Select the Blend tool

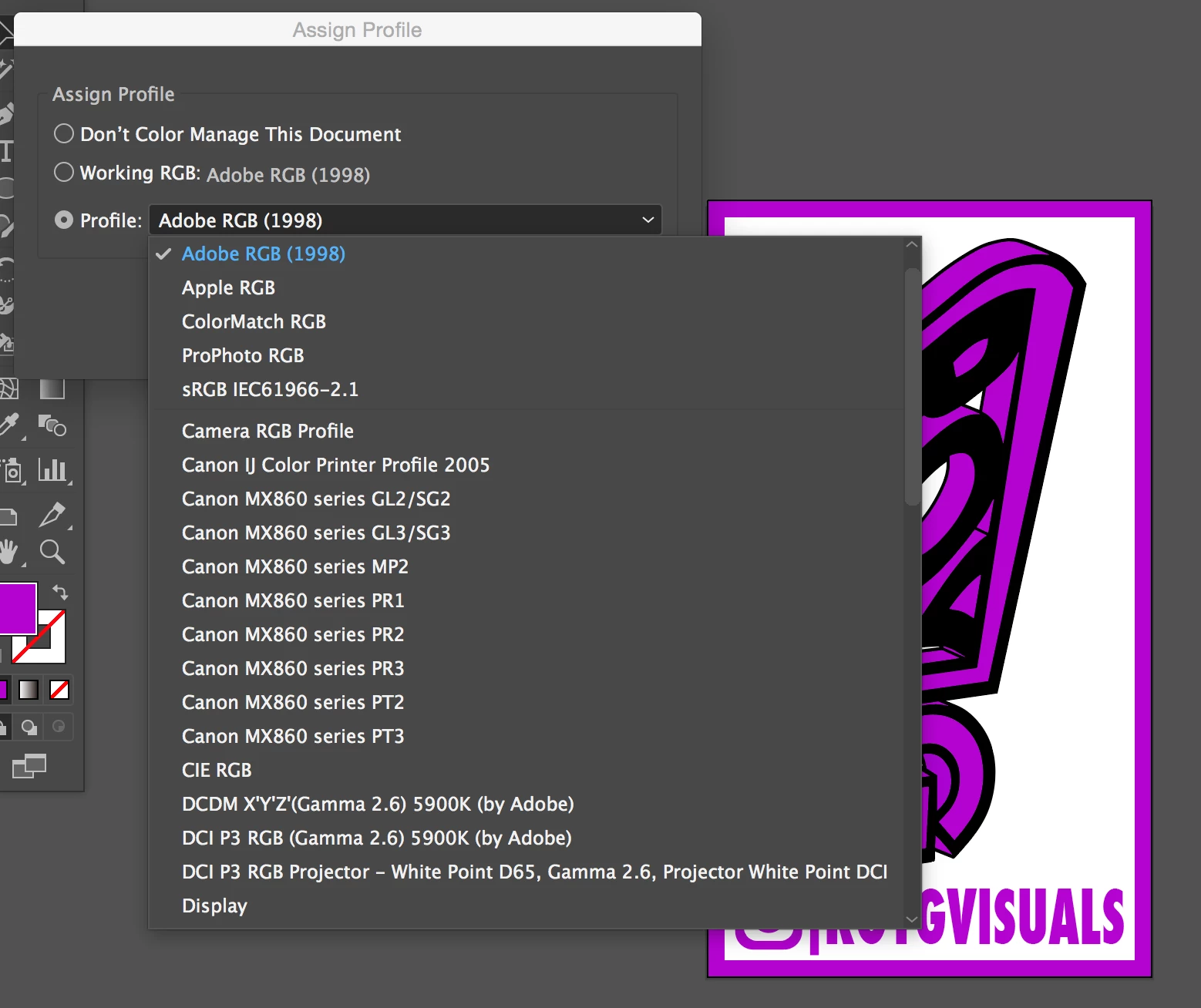pyautogui.click(x=52, y=425)
